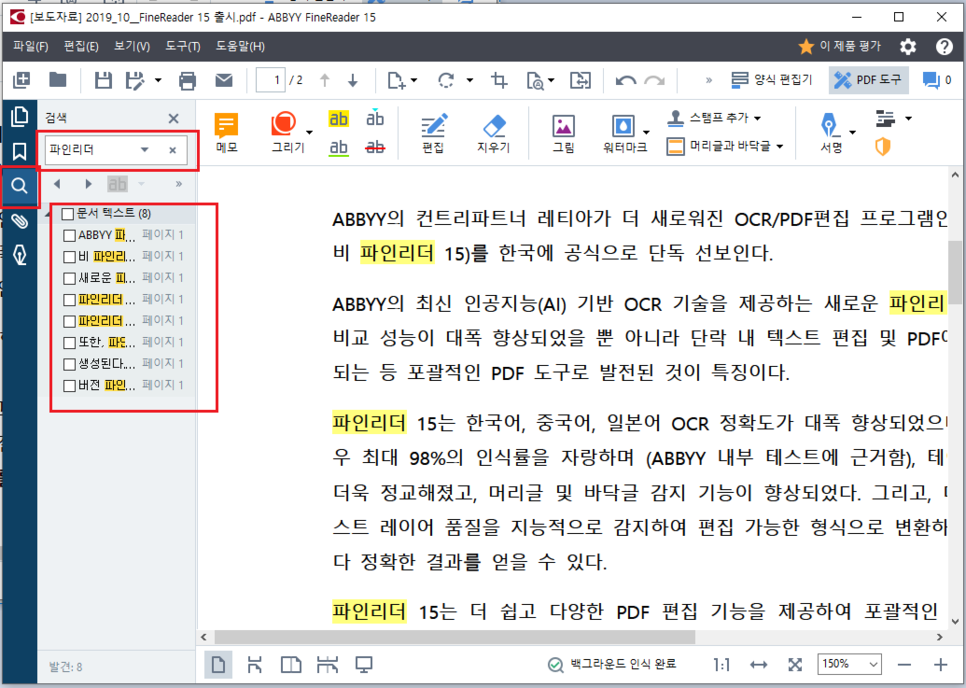The width and height of the screenshot is (966, 688).
Task: Rotate page icon in toolbar
Action: click(x=446, y=80)
